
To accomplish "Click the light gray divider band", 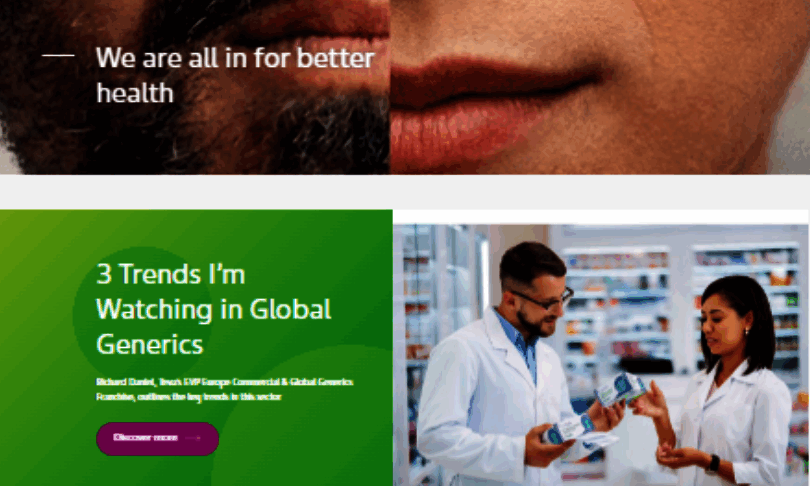I will click(405, 191).
